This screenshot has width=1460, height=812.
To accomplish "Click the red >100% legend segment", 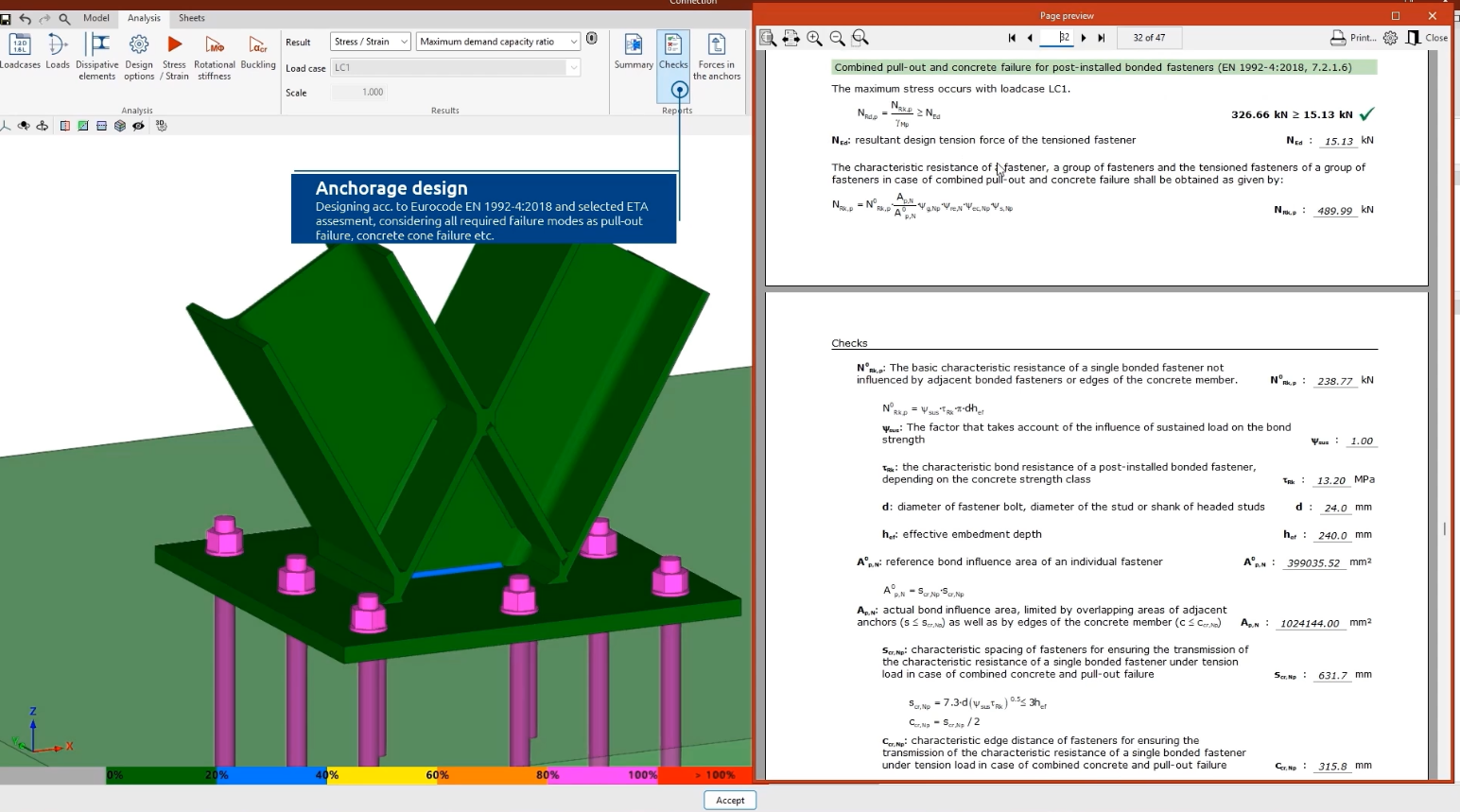I will [x=704, y=775].
